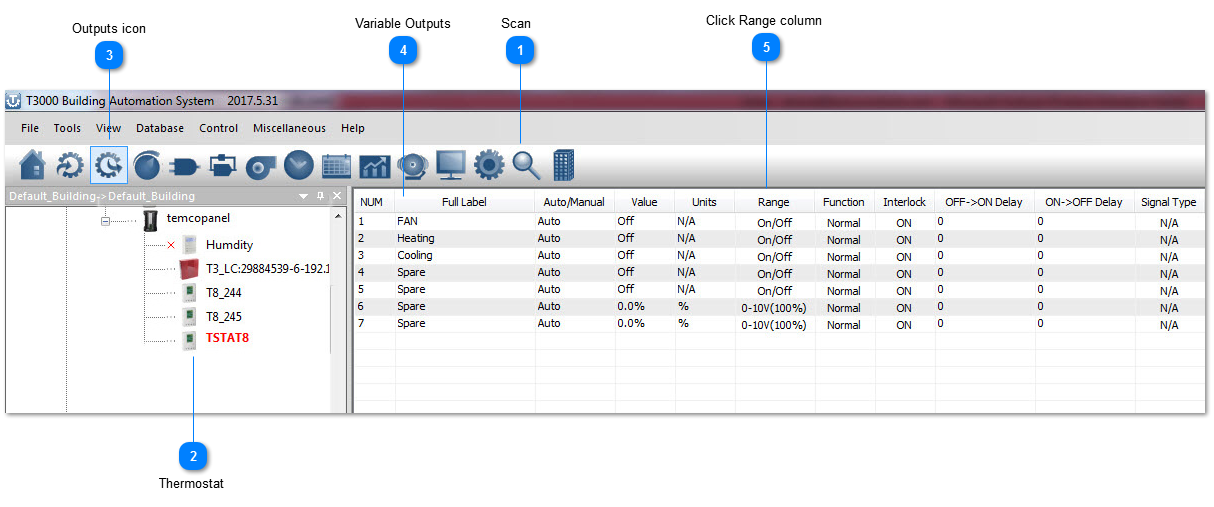This screenshot has width=1214, height=507.
Task: Click Auto cell in Heating row
Action: tap(574, 238)
